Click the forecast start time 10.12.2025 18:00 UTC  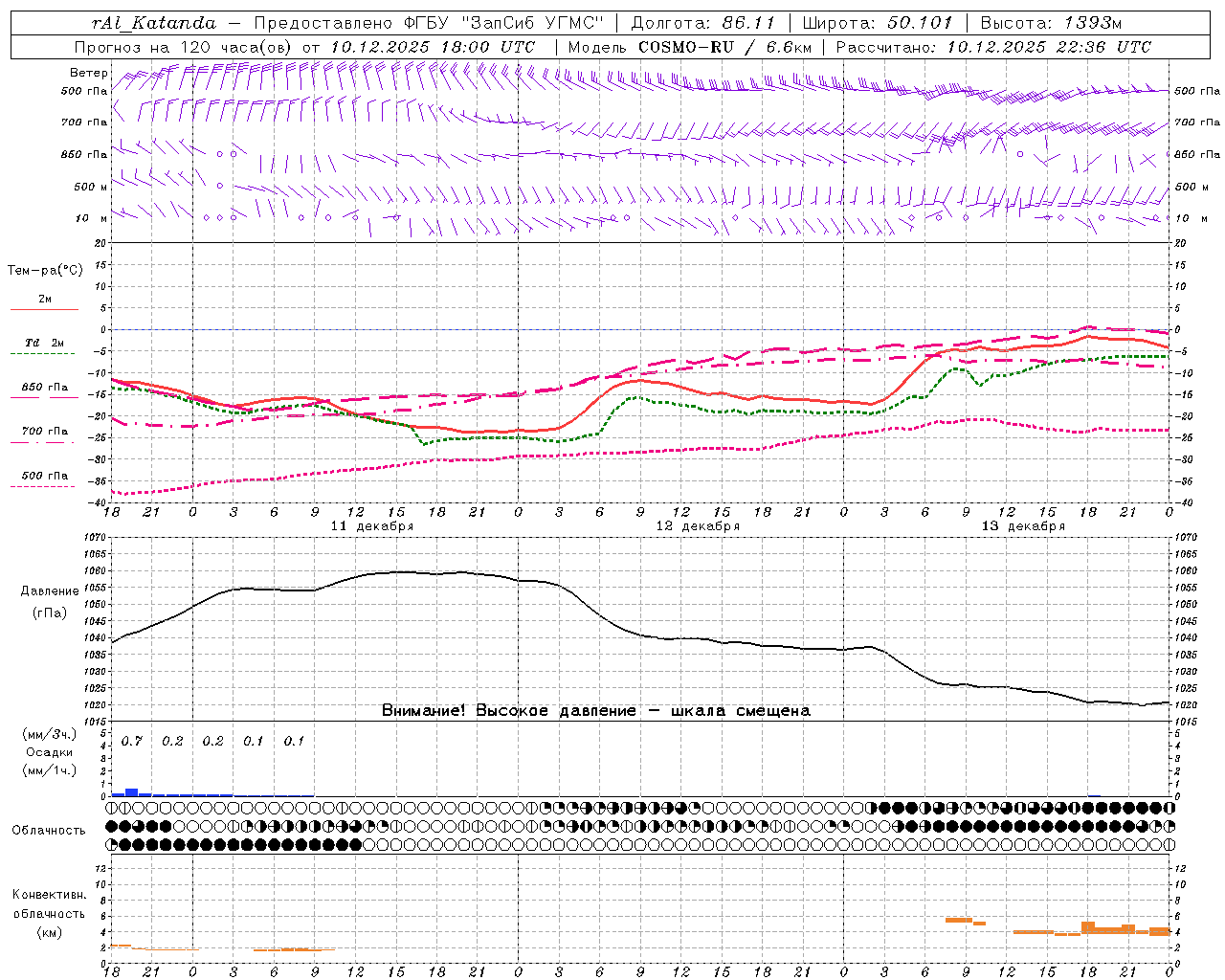pos(433,47)
